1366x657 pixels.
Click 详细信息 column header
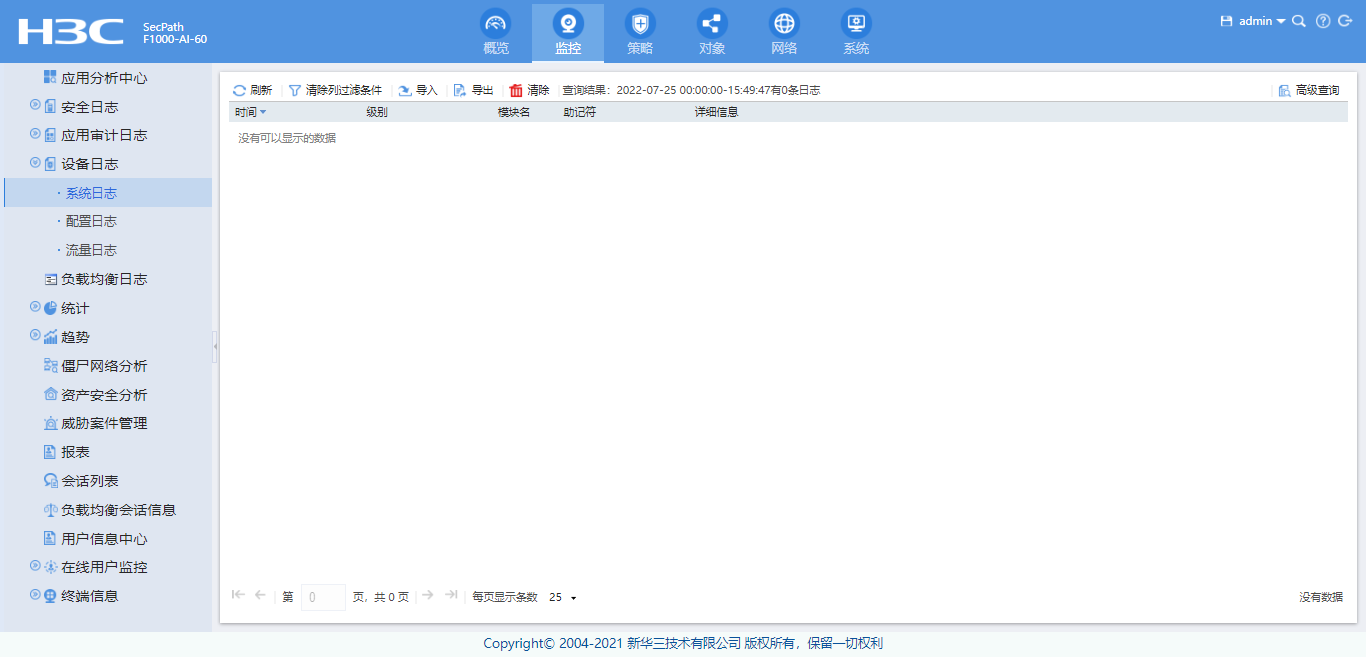(717, 112)
